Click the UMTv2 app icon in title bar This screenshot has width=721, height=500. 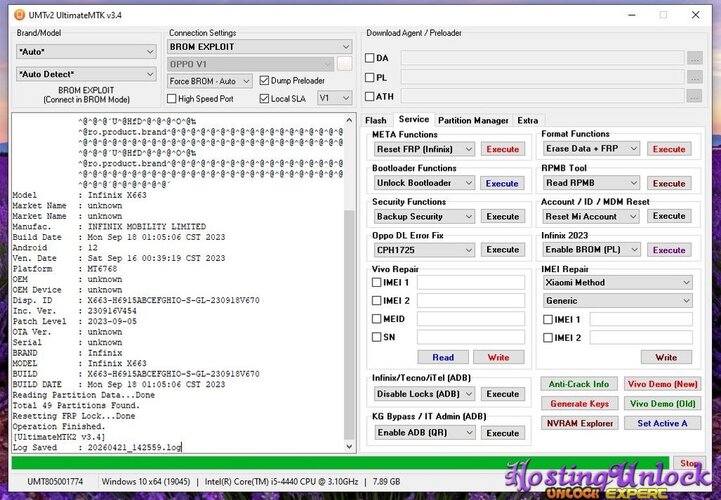coord(19,15)
